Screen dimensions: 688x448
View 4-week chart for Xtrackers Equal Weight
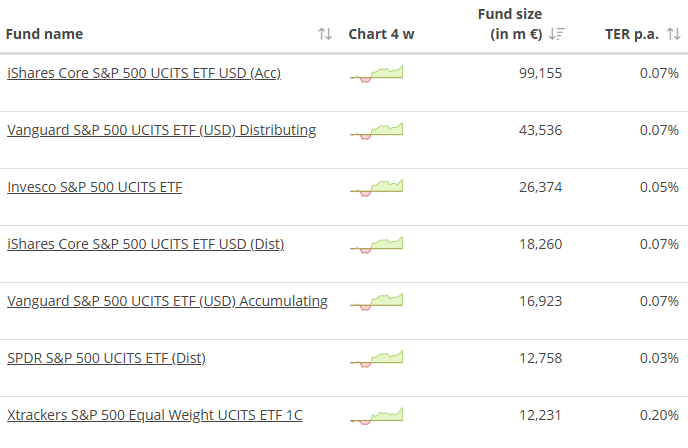coord(377,415)
